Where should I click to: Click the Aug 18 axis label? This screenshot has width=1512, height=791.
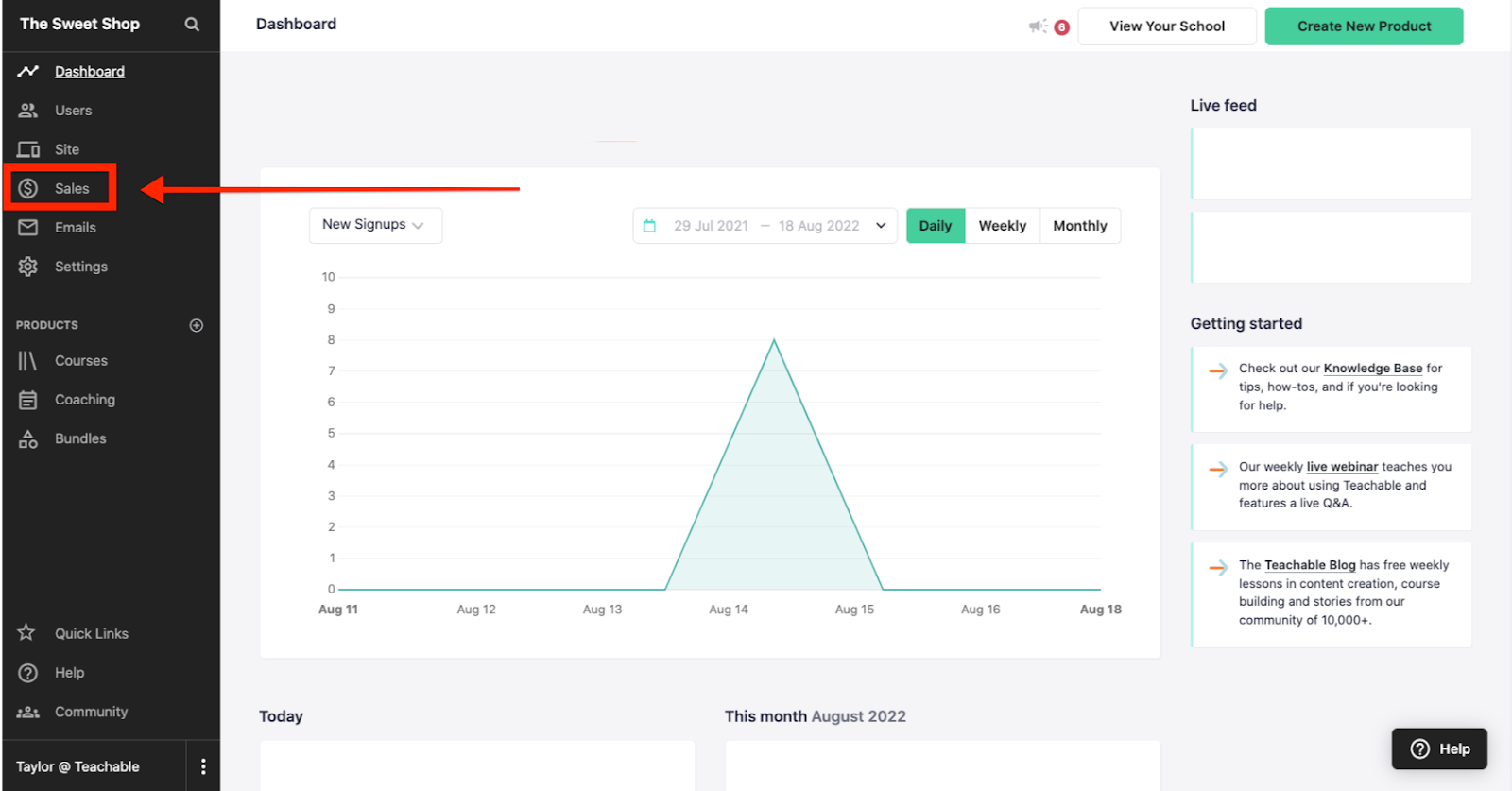click(1100, 610)
